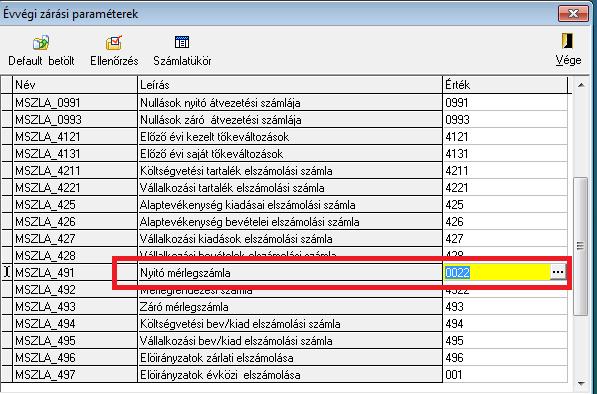
Task: Click 'Nyitó mérlegszámla' description cell
Action: (x=290, y=273)
